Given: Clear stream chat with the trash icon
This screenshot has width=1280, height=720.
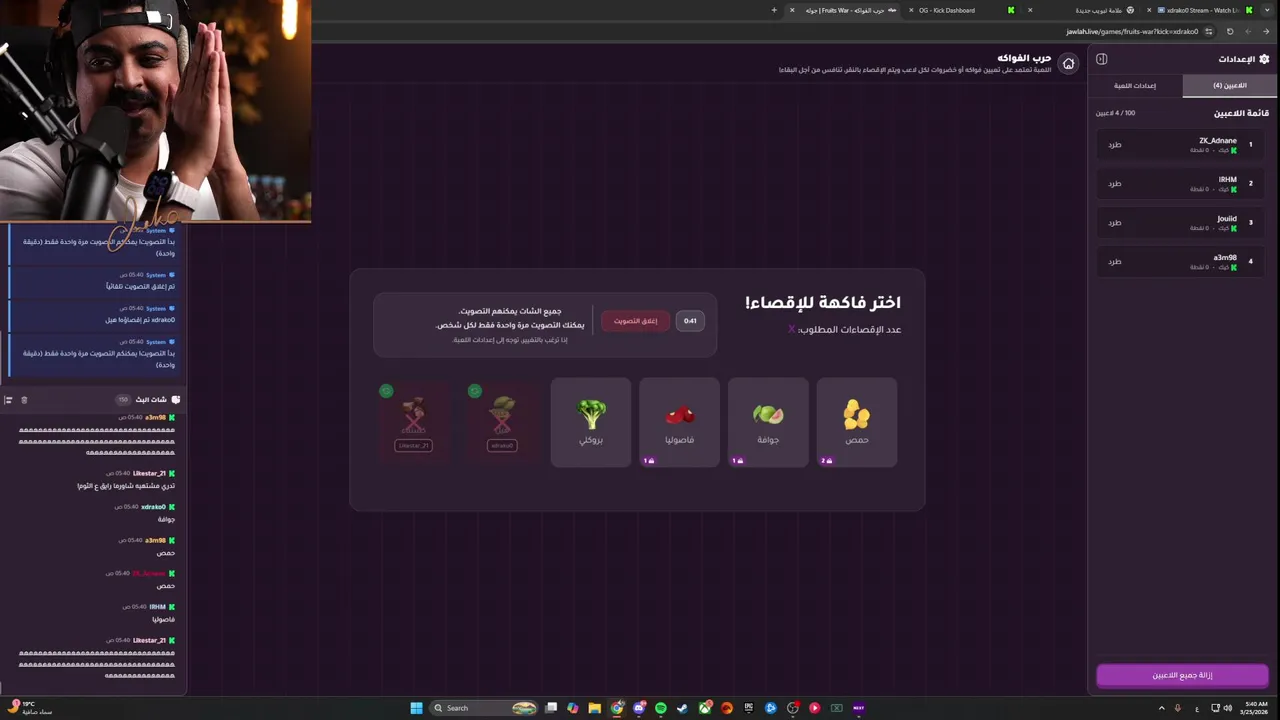Looking at the screenshot, I should 24,400.
